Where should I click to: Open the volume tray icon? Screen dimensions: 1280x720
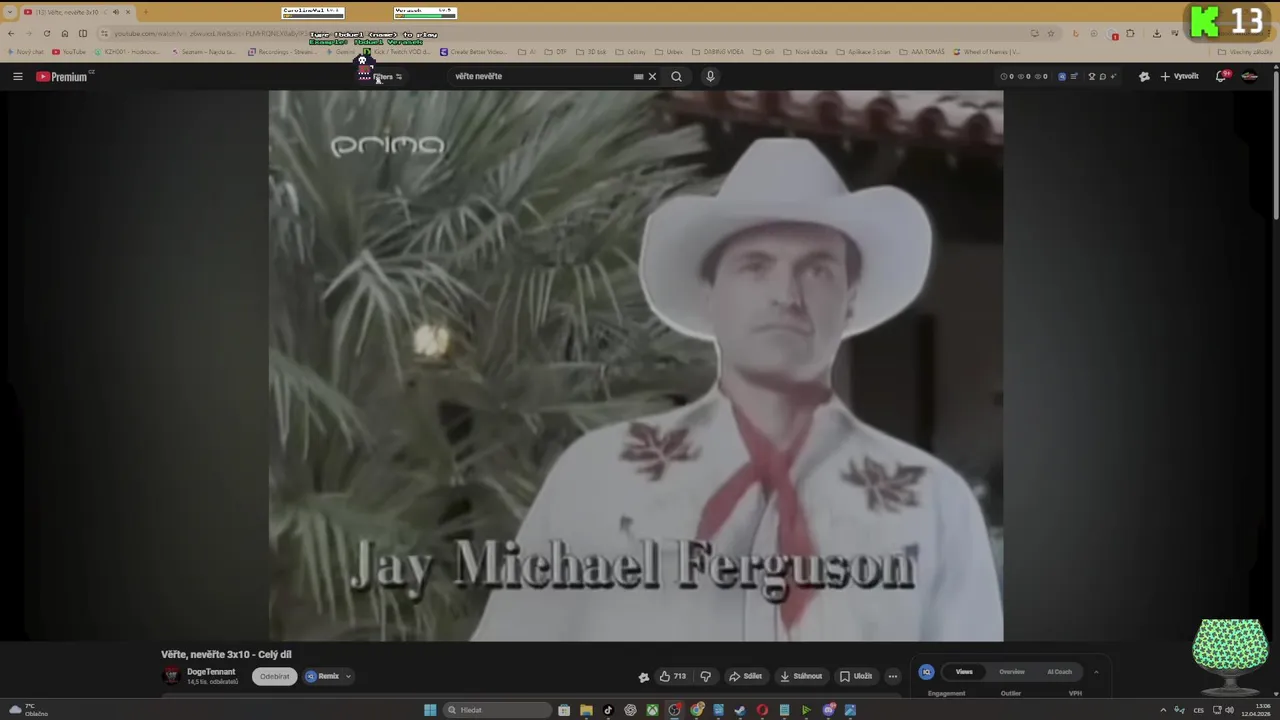click(x=1229, y=710)
